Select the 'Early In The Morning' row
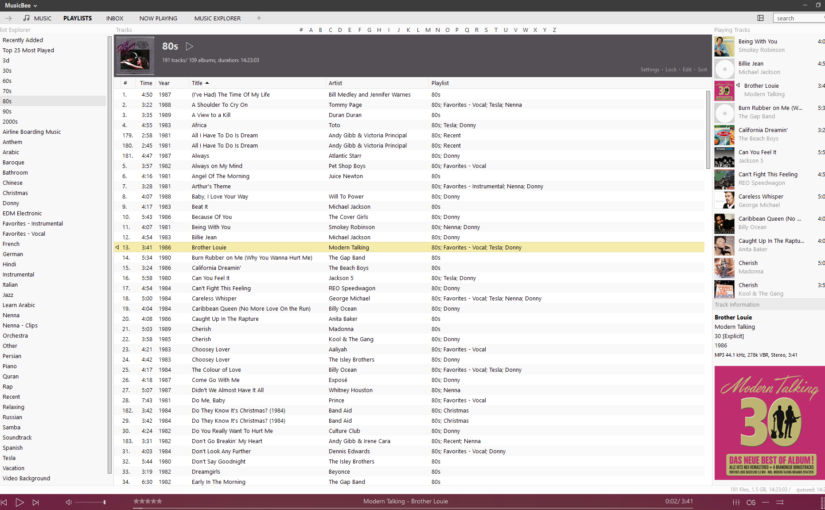 pyautogui.click(x=409, y=482)
